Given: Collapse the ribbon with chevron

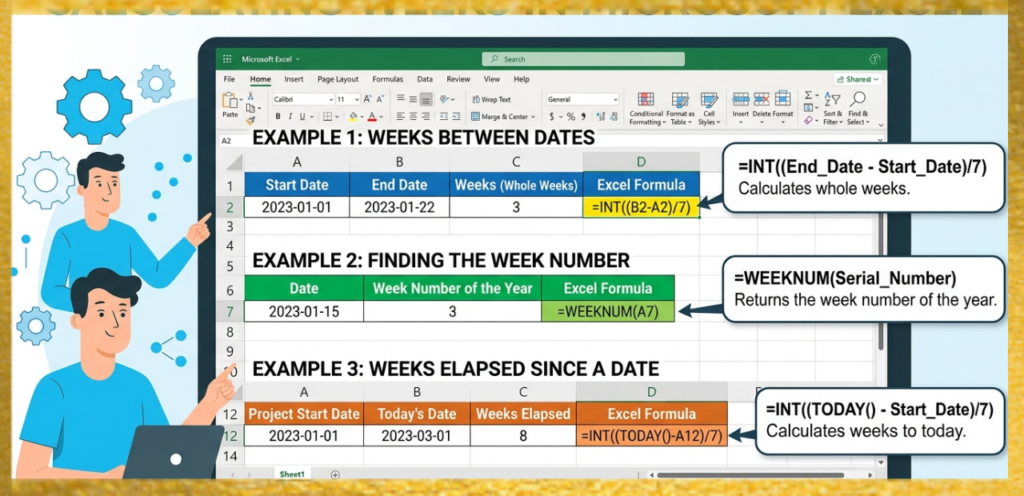Looking at the screenshot, I should click(880, 123).
